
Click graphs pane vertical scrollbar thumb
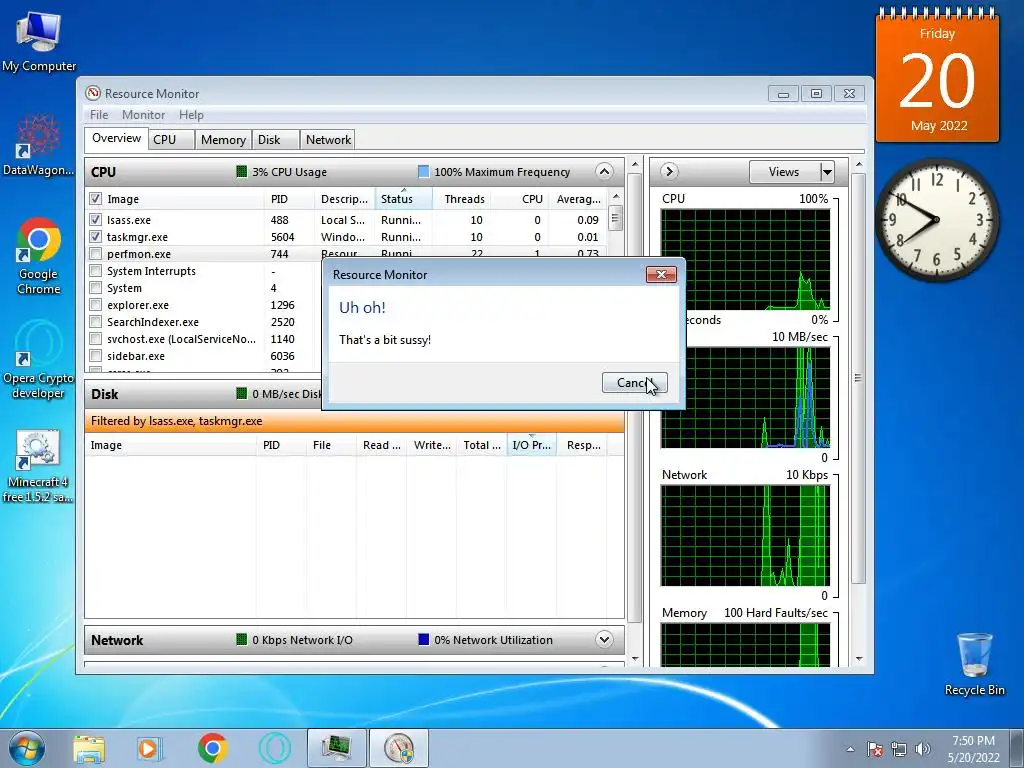pos(858,377)
